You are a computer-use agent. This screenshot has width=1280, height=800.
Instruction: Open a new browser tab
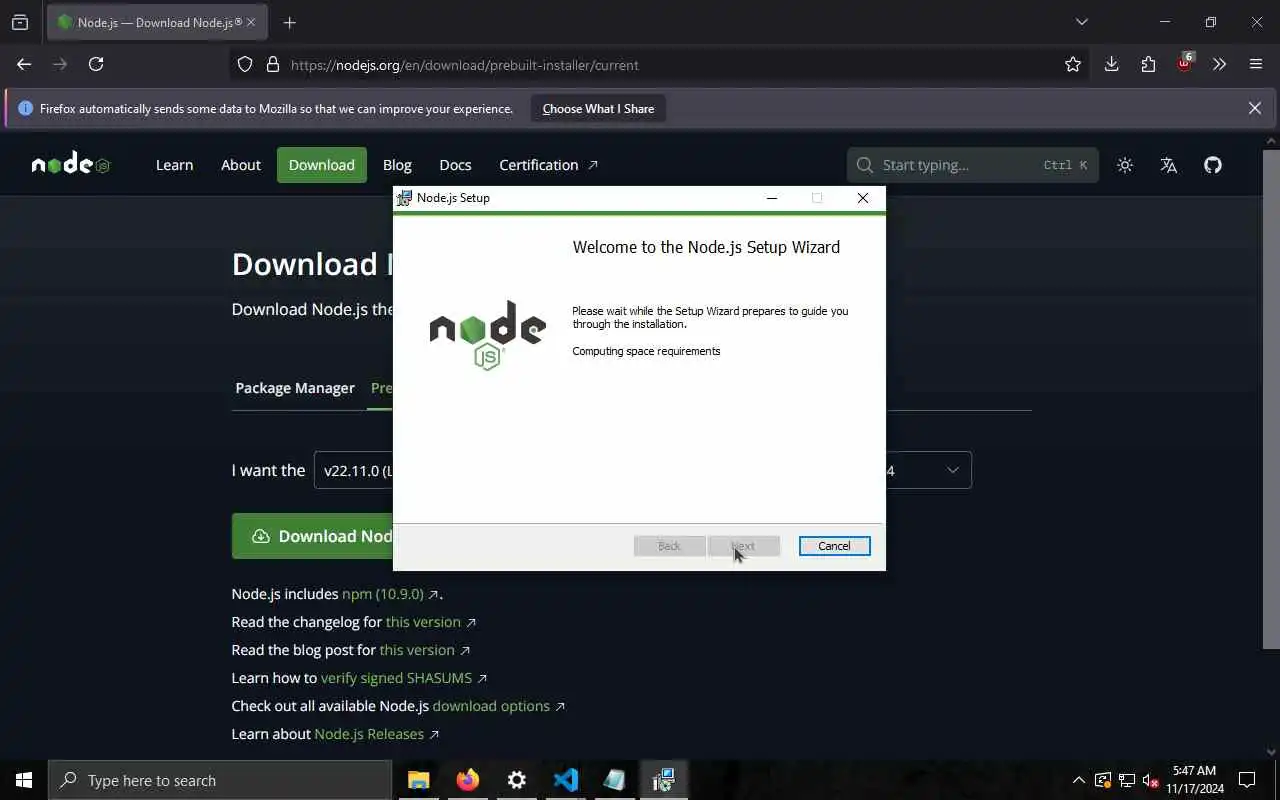tap(289, 22)
